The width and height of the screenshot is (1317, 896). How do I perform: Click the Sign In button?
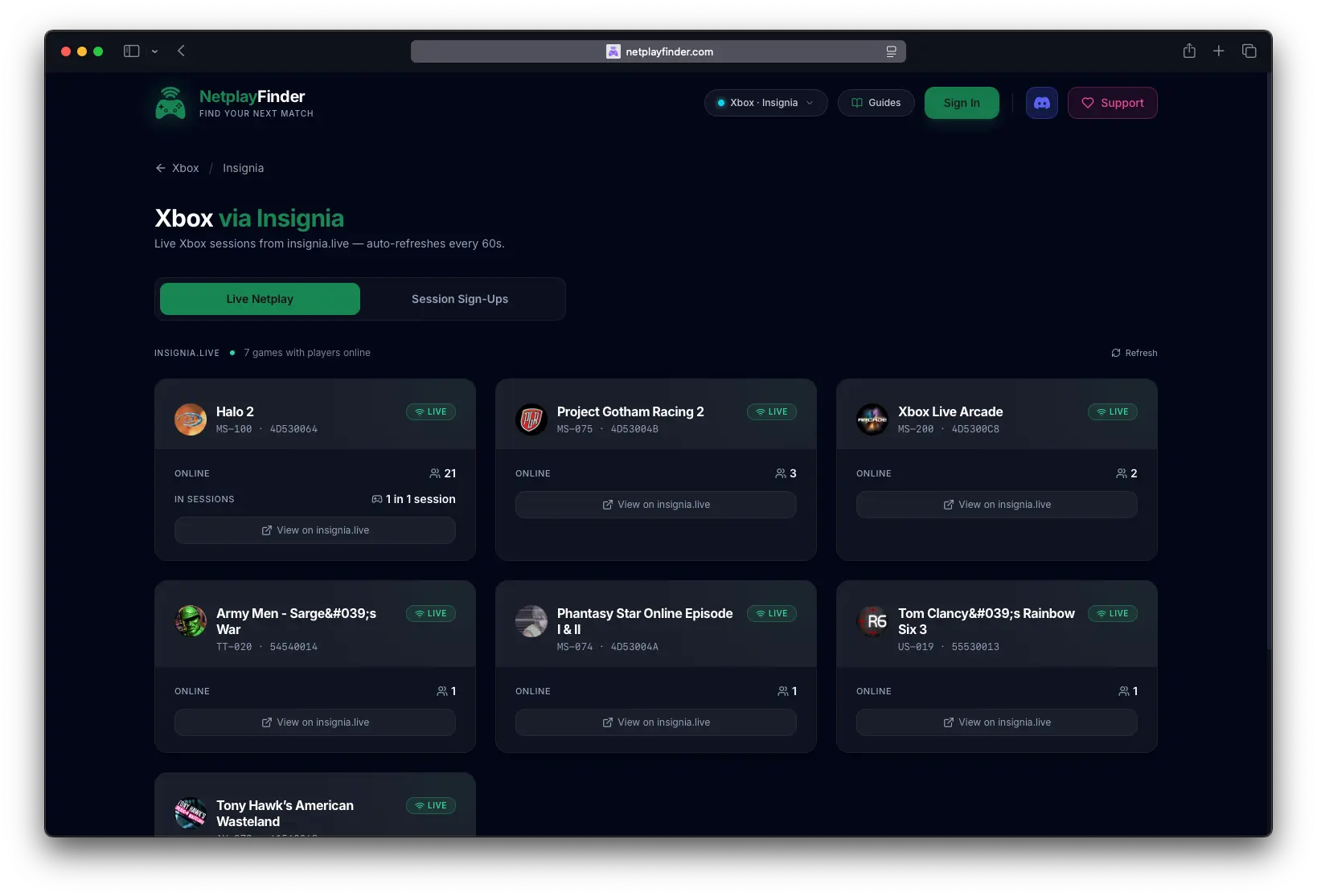tap(962, 103)
